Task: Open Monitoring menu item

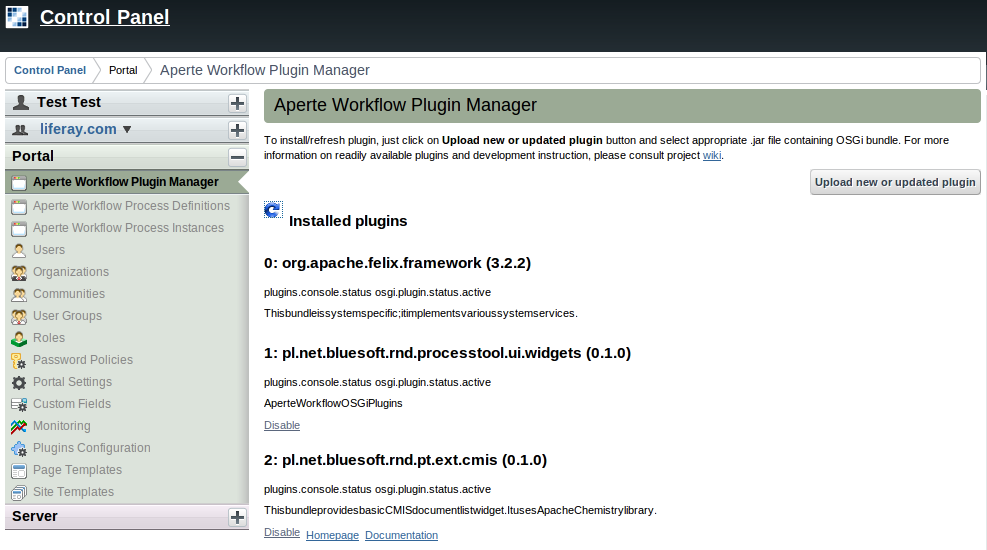Action: coord(62,426)
